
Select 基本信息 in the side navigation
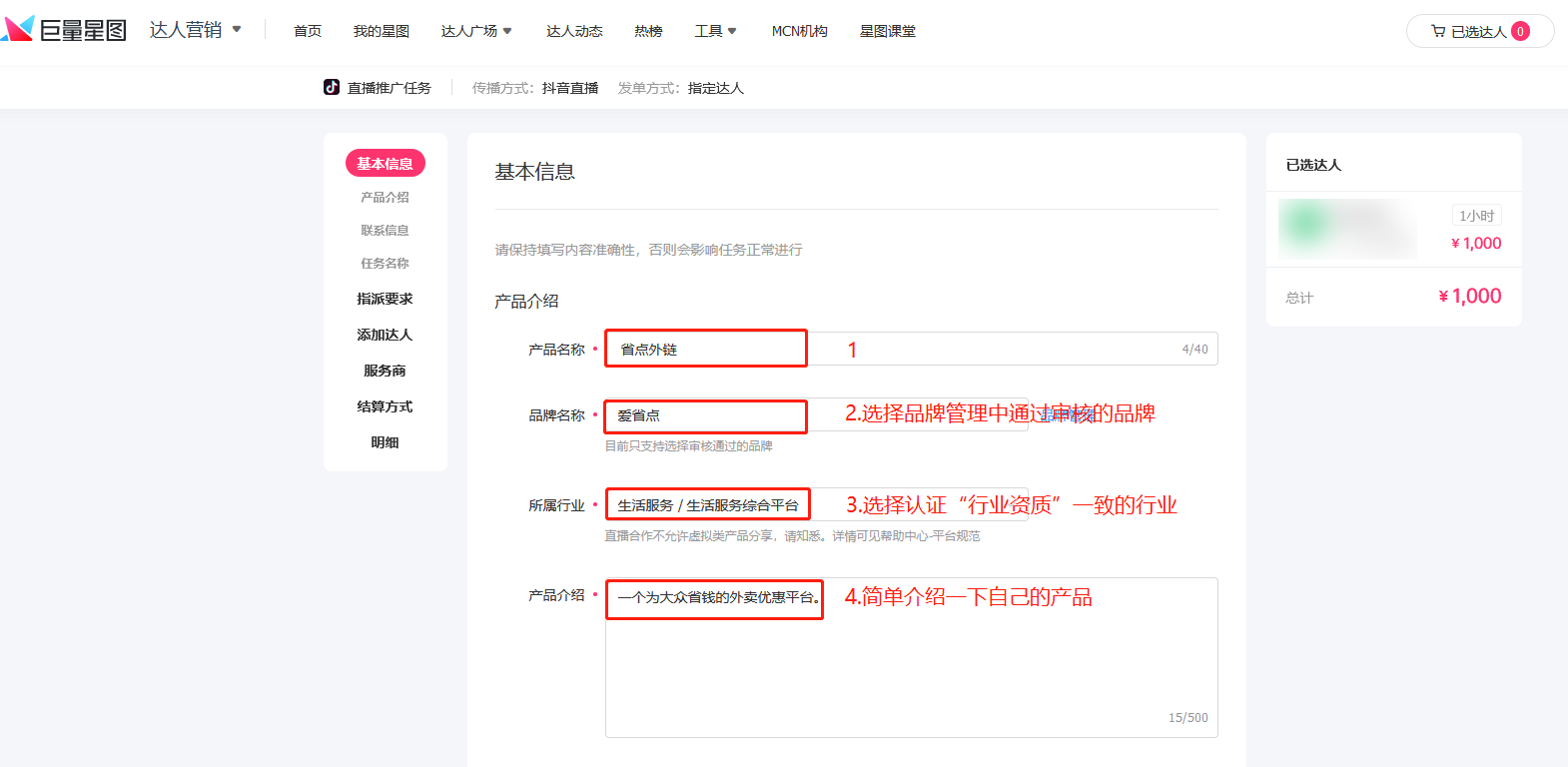point(386,163)
